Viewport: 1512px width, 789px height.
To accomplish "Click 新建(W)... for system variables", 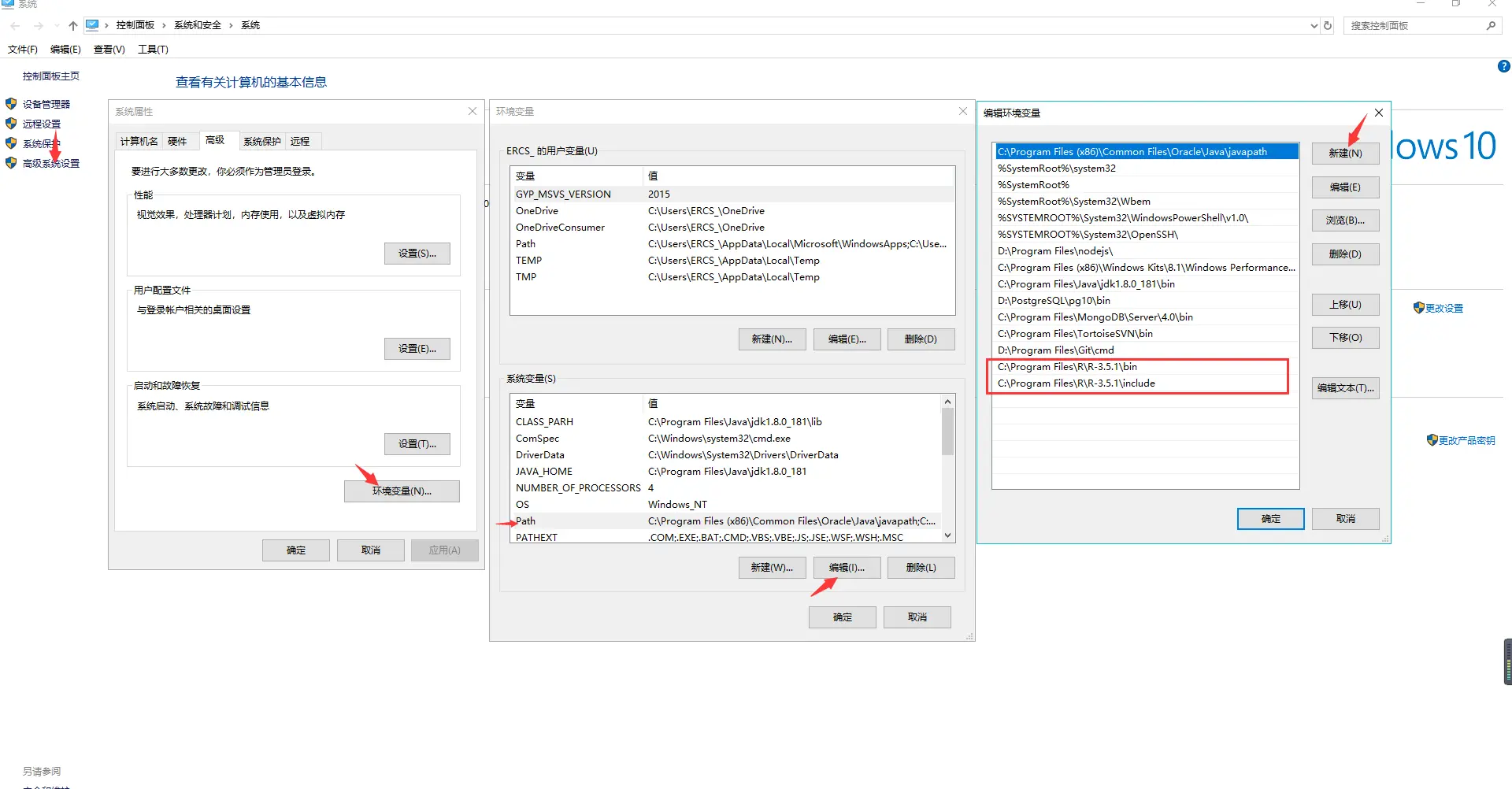I will pyautogui.click(x=772, y=568).
